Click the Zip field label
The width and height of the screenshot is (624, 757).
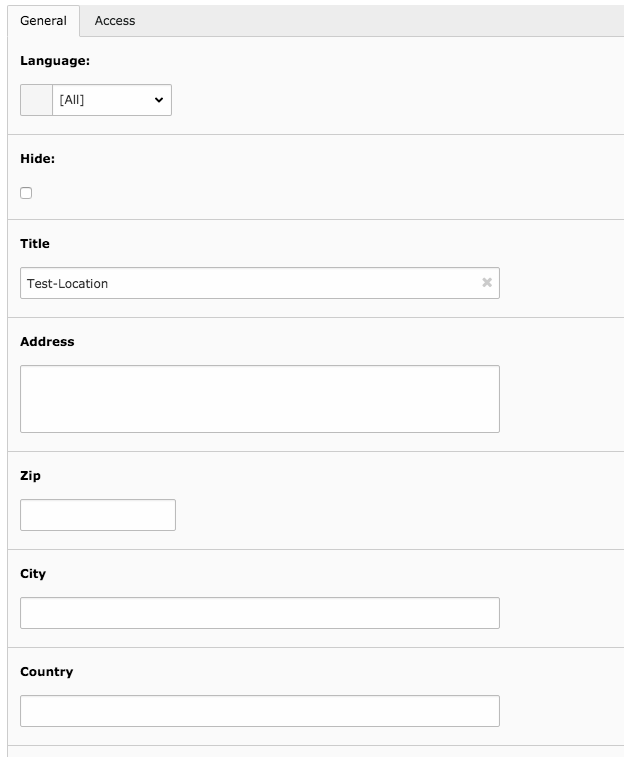30,475
